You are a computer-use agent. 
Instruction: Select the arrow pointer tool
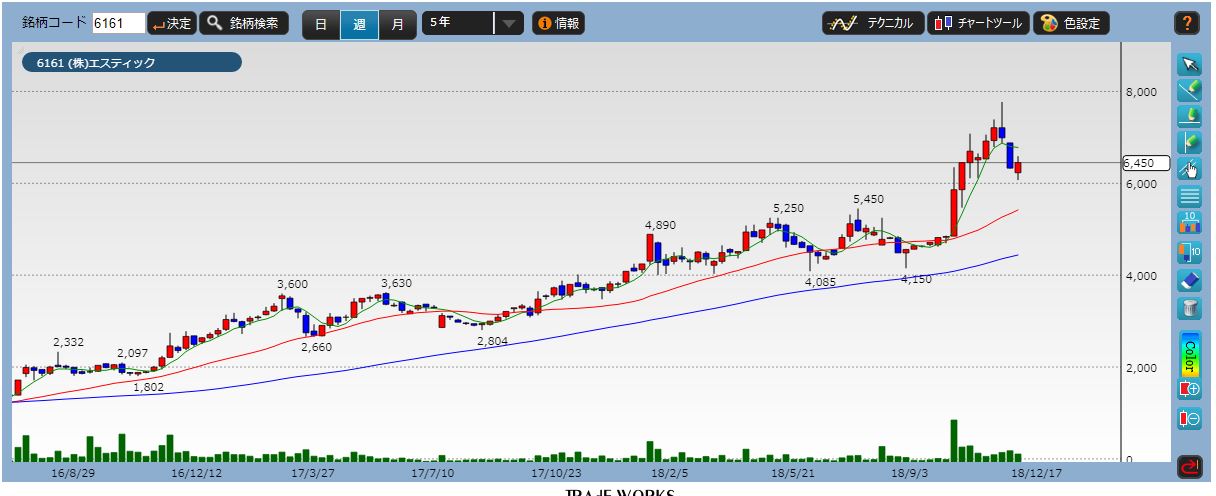point(1189,65)
